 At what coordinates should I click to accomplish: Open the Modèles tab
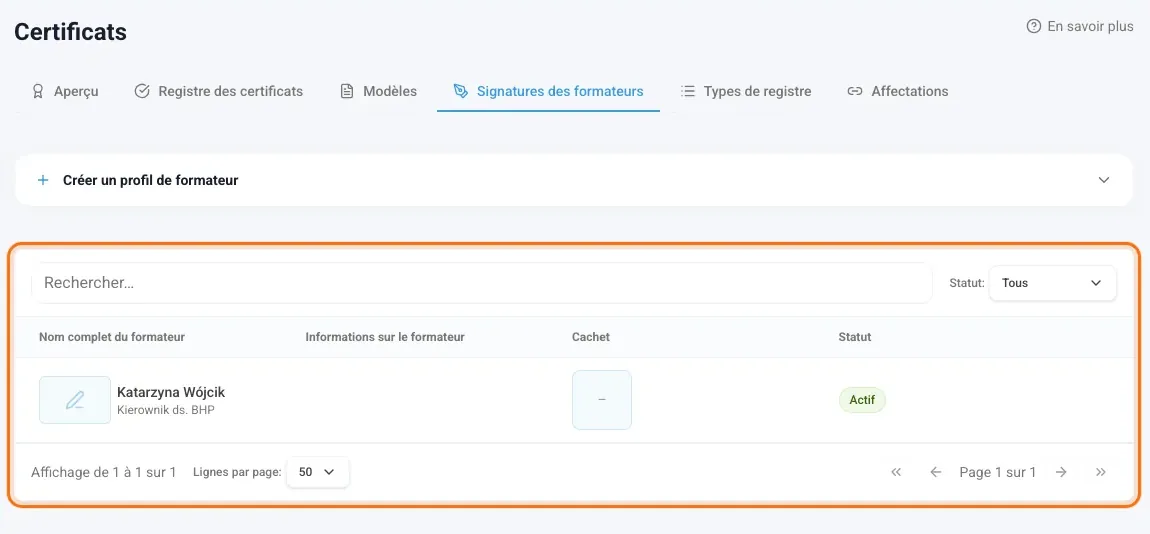pos(378,91)
